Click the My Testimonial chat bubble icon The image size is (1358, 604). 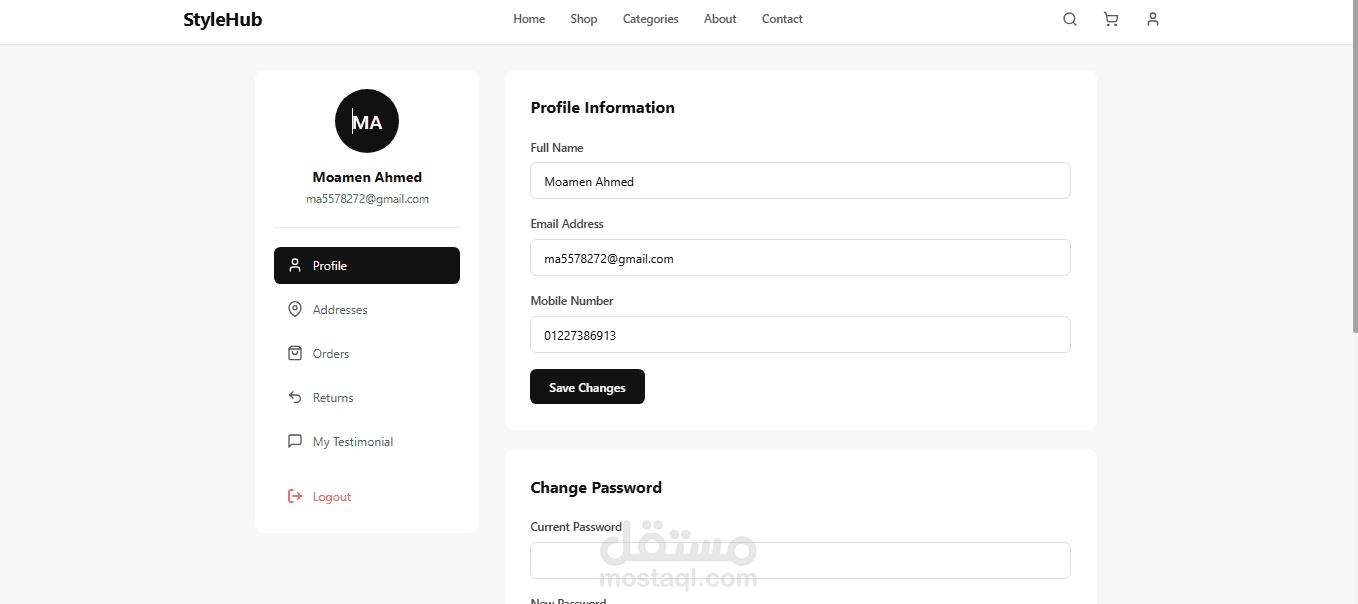click(x=295, y=442)
